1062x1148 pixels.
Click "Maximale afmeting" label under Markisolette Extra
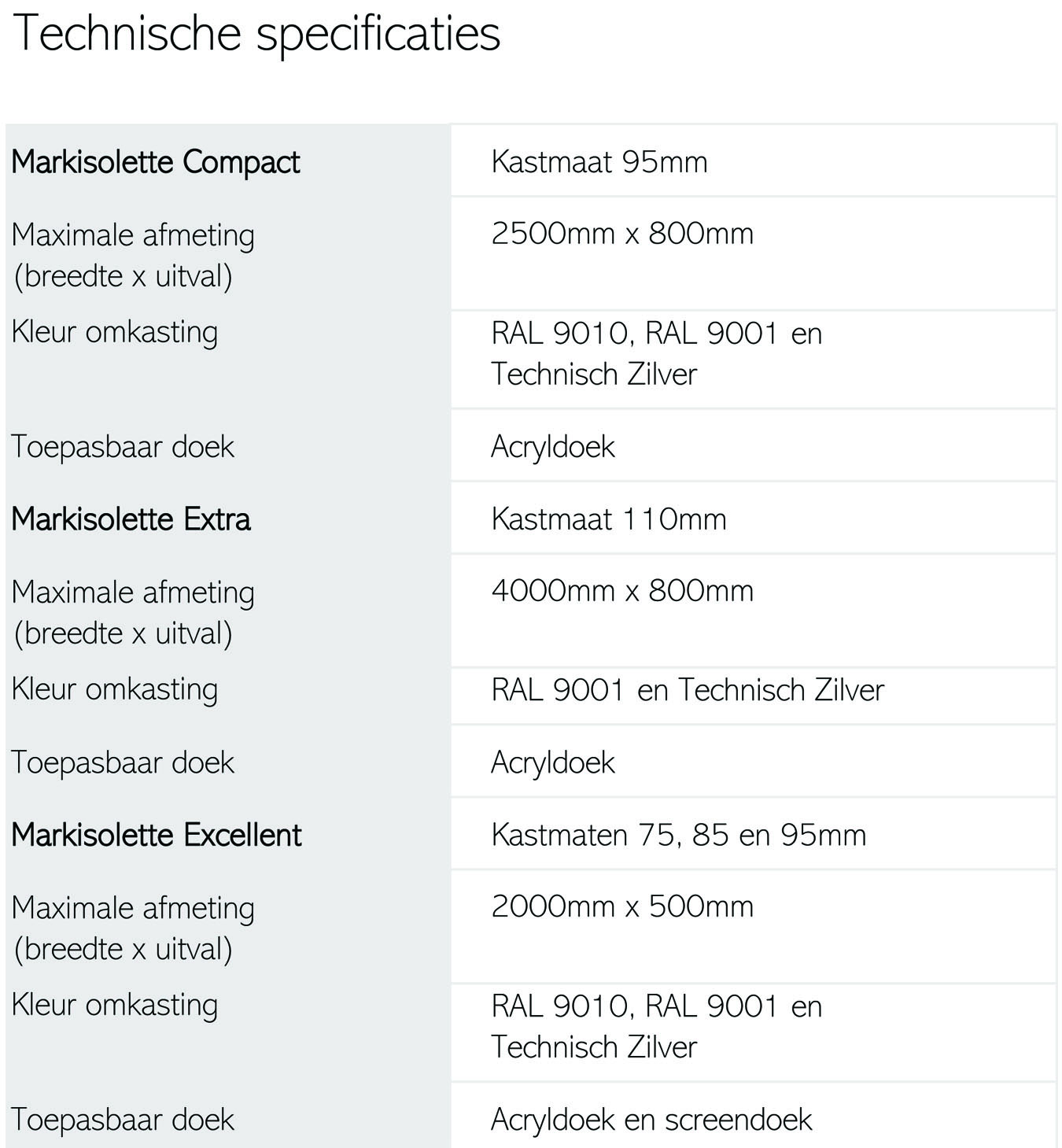point(133,592)
